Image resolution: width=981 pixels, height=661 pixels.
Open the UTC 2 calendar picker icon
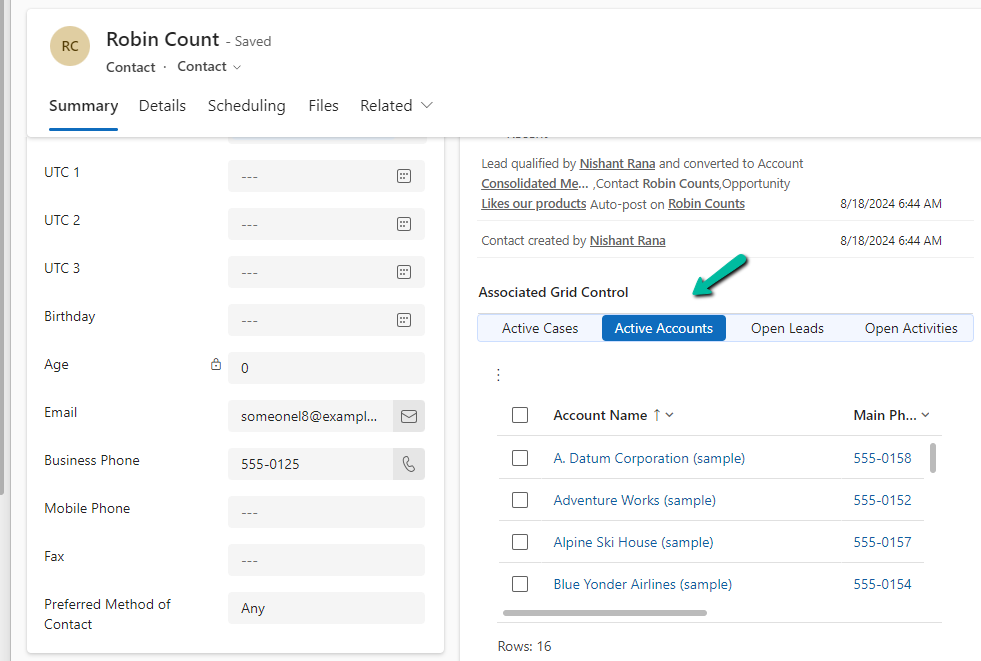tap(404, 224)
